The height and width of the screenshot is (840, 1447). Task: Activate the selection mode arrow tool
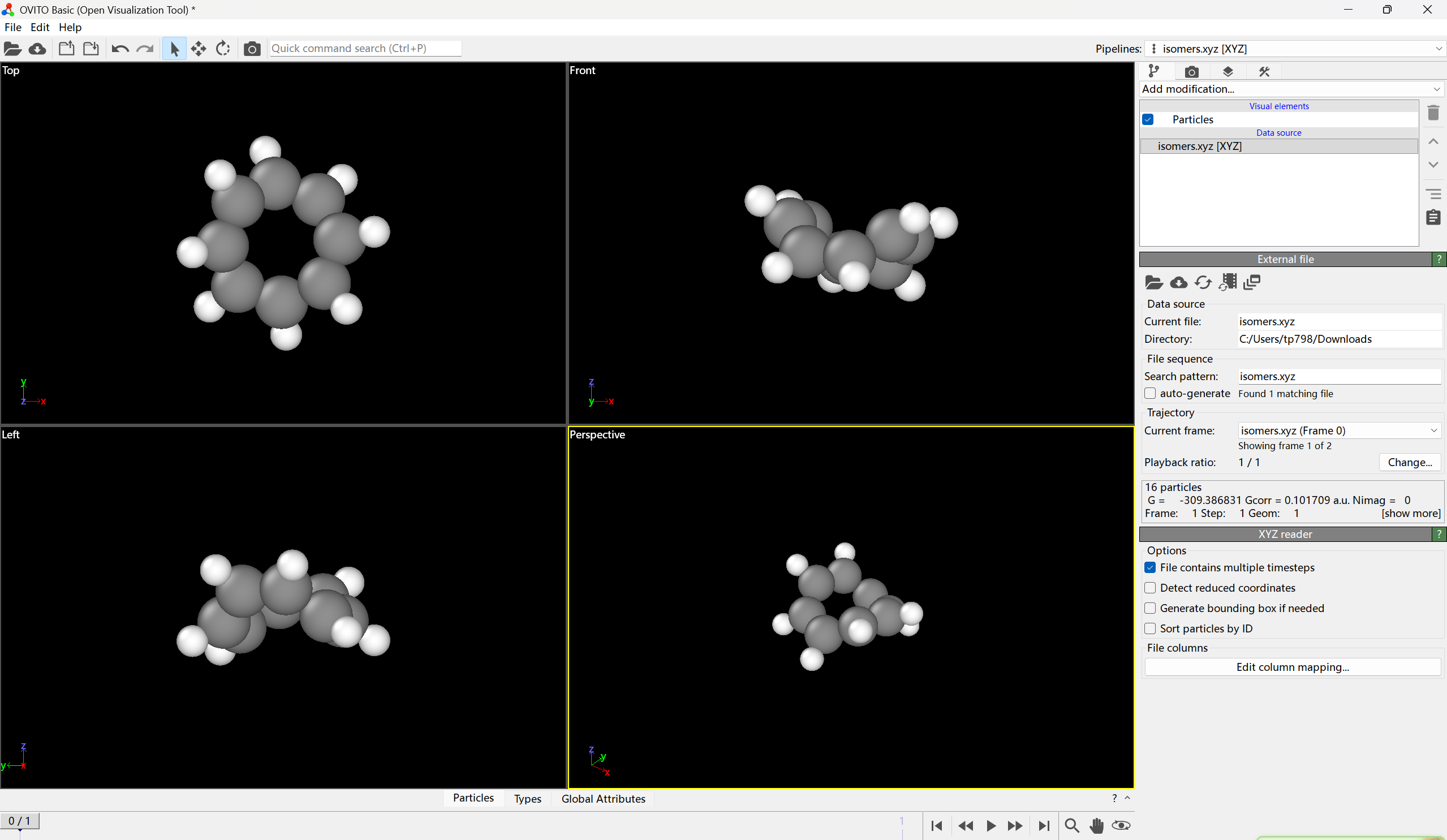(x=175, y=49)
